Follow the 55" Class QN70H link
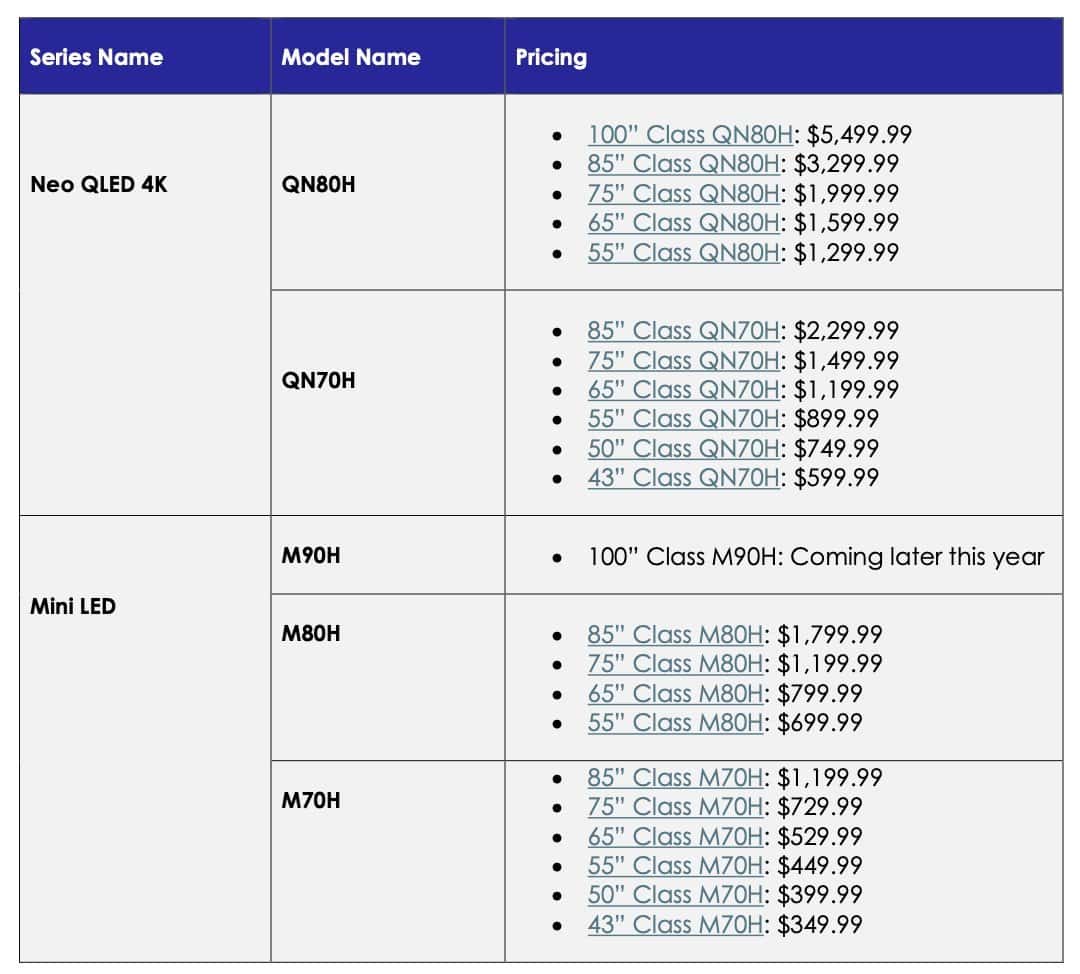Image resolution: width=1080 pixels, height=974 pixels. point(683,419)
